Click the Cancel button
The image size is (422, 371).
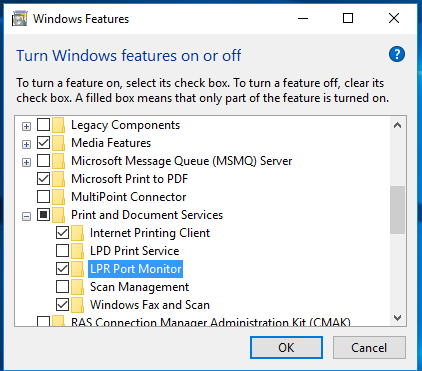click(x=369, y=348)
